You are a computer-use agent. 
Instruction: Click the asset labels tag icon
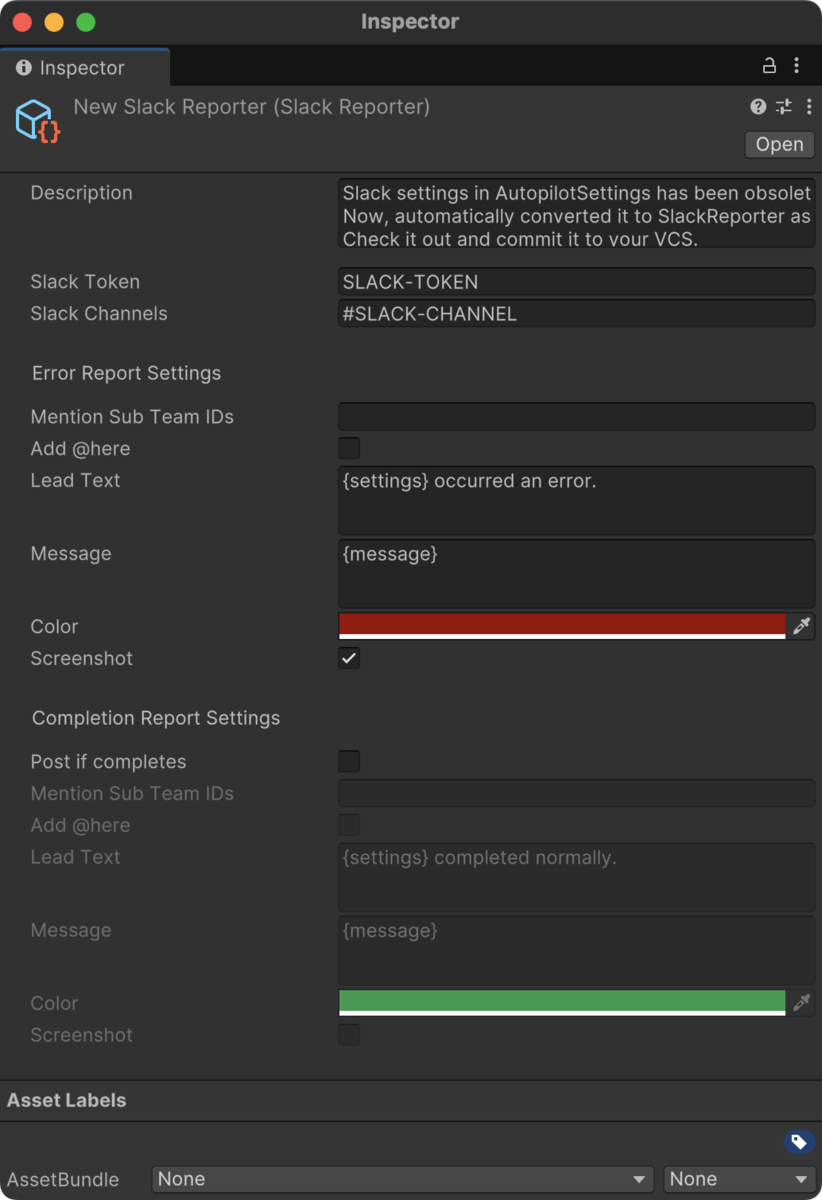pos(799,1142)
